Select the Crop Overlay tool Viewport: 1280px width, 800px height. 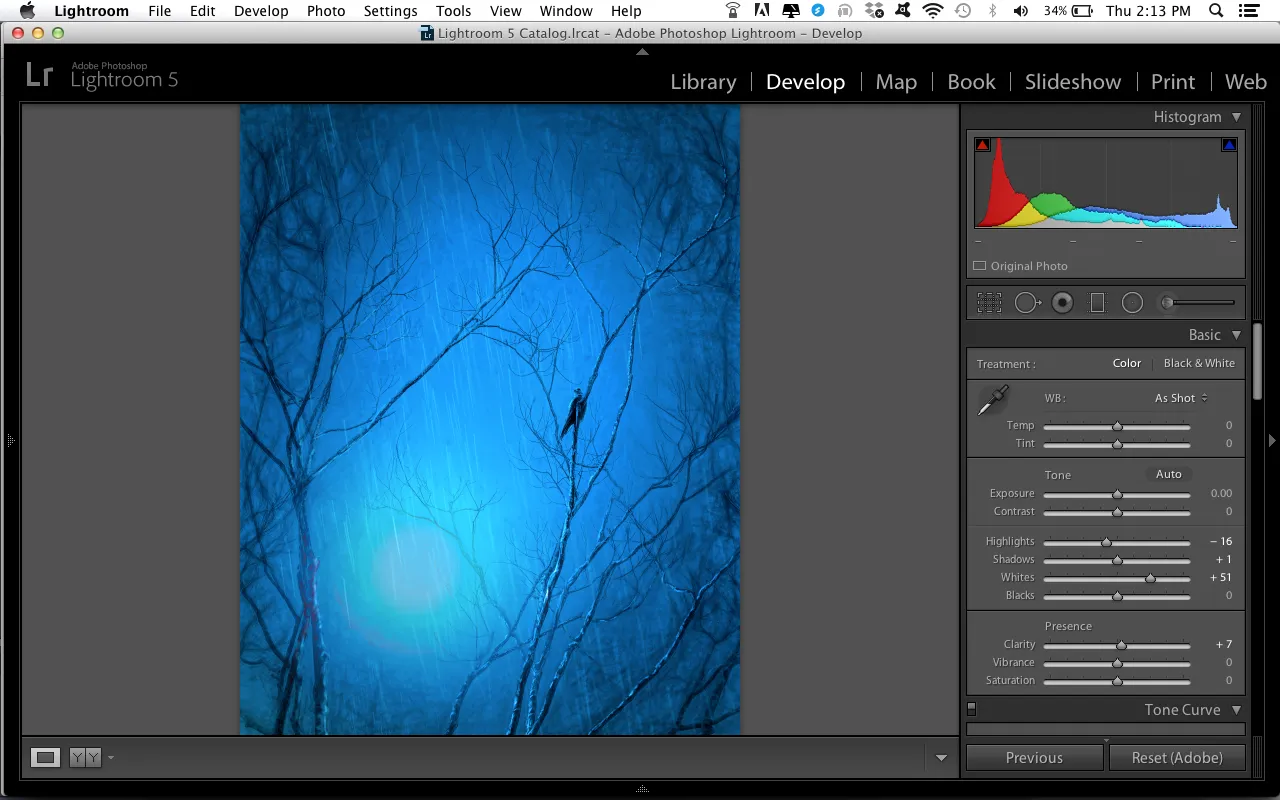(989, 302)
